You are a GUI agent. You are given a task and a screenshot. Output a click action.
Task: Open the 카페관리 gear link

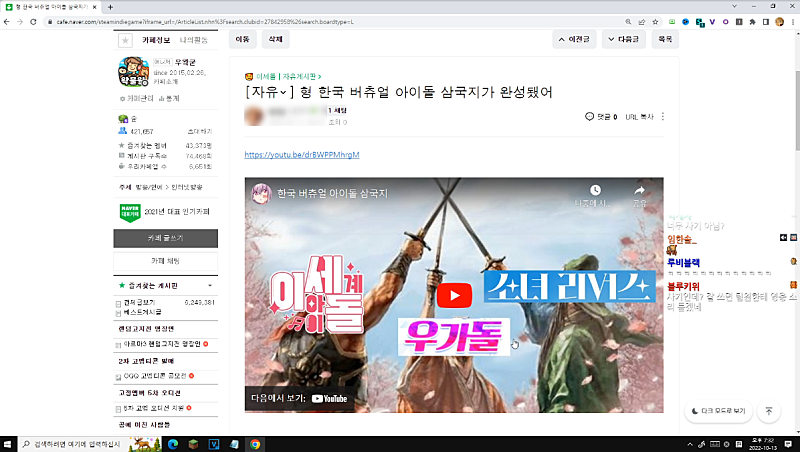click(x=137, y=98)
